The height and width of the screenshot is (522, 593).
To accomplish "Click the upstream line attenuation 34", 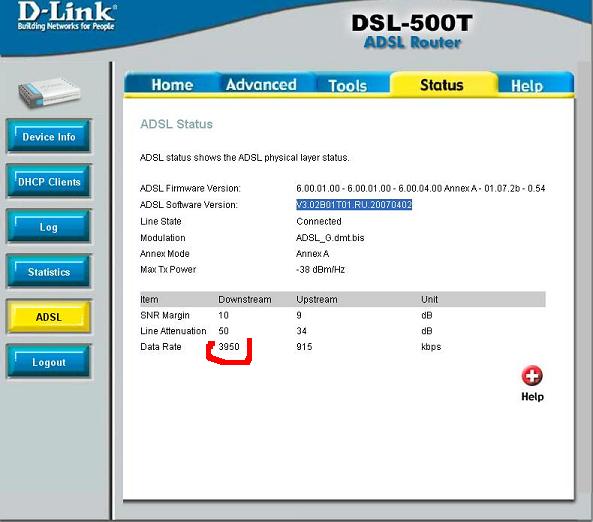I will 301,331.
